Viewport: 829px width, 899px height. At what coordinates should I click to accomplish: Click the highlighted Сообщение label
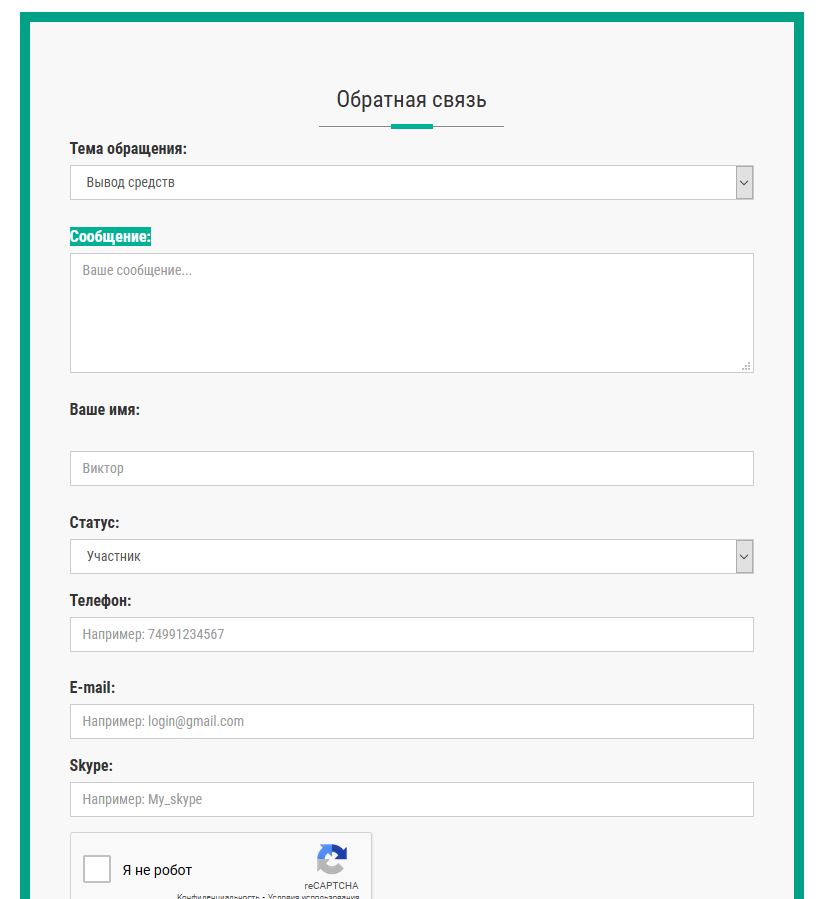(x=110, y=237)
